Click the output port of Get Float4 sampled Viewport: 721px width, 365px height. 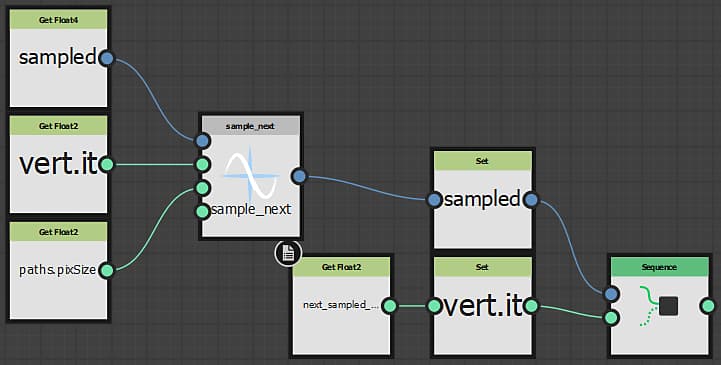106,58
